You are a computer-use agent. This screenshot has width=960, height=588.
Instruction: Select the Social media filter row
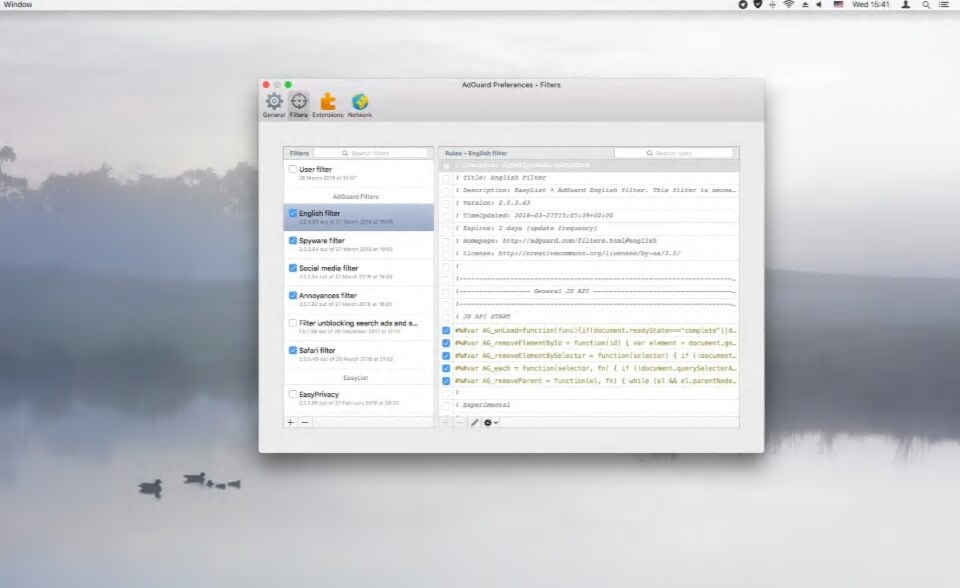pyautogui.click(x=358, y=272)
